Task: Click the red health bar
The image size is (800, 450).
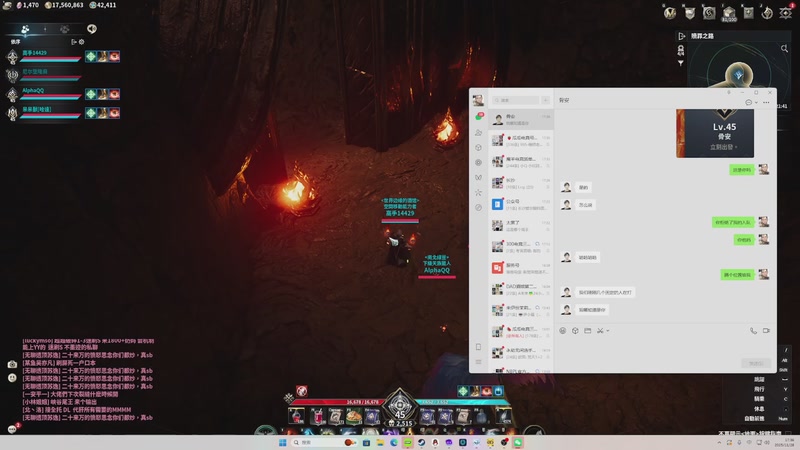Action: click(x=338, y=402)
